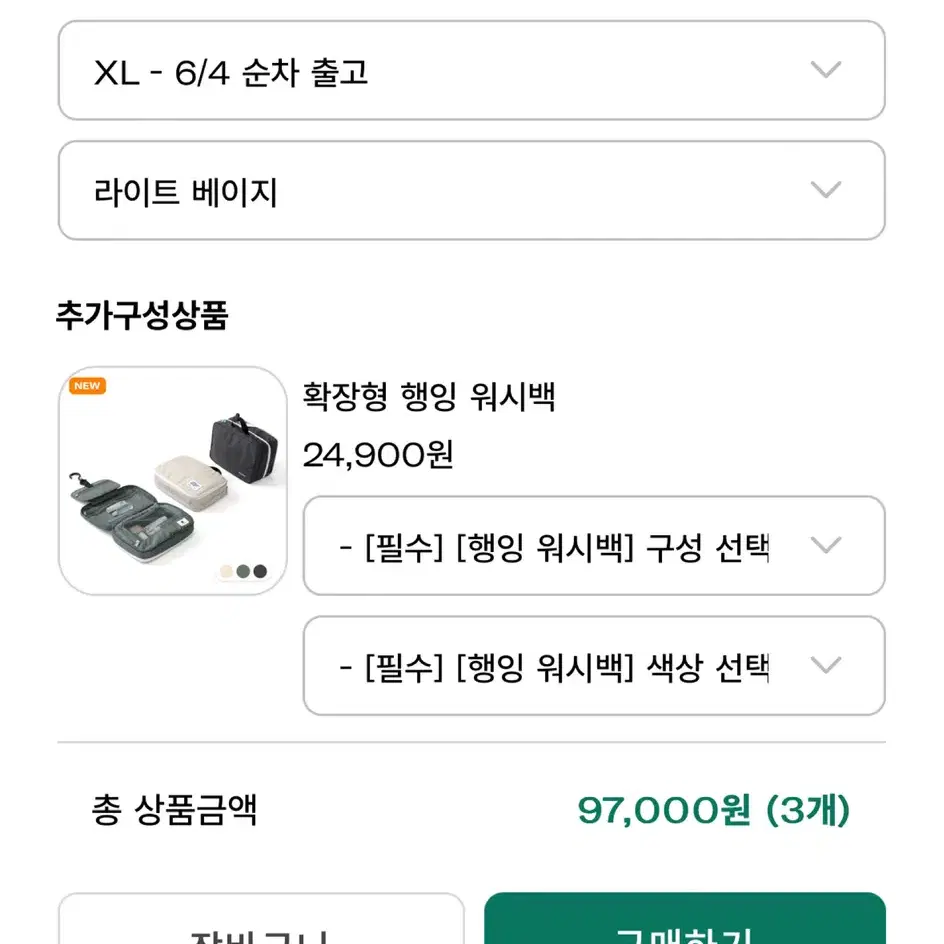This screenshot has width=944, height=944.
Task: Tap the green 구매하기 buy button
Action: (x=685, y=919)
